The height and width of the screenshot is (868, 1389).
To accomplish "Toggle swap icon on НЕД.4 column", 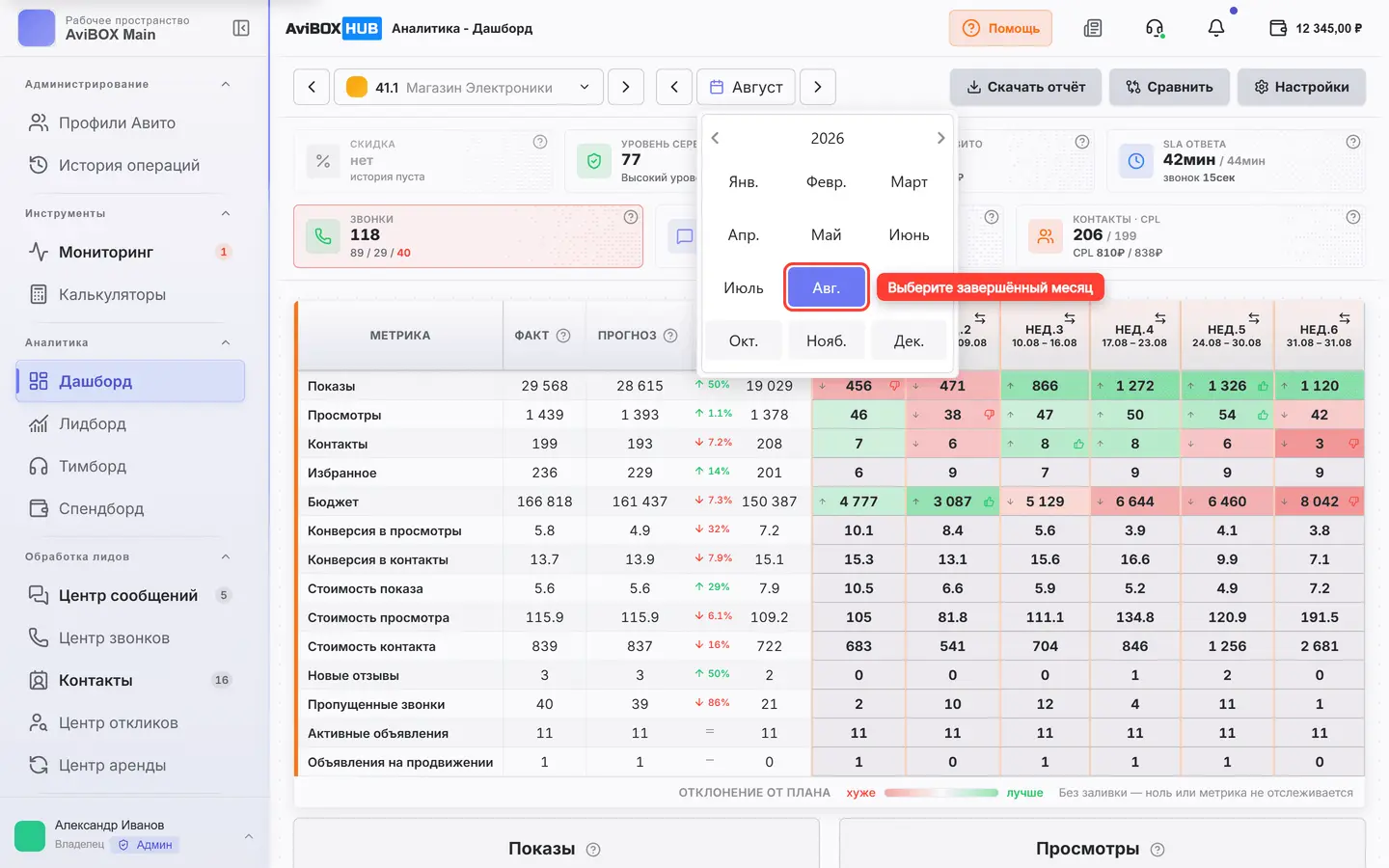I will 1160,317.
